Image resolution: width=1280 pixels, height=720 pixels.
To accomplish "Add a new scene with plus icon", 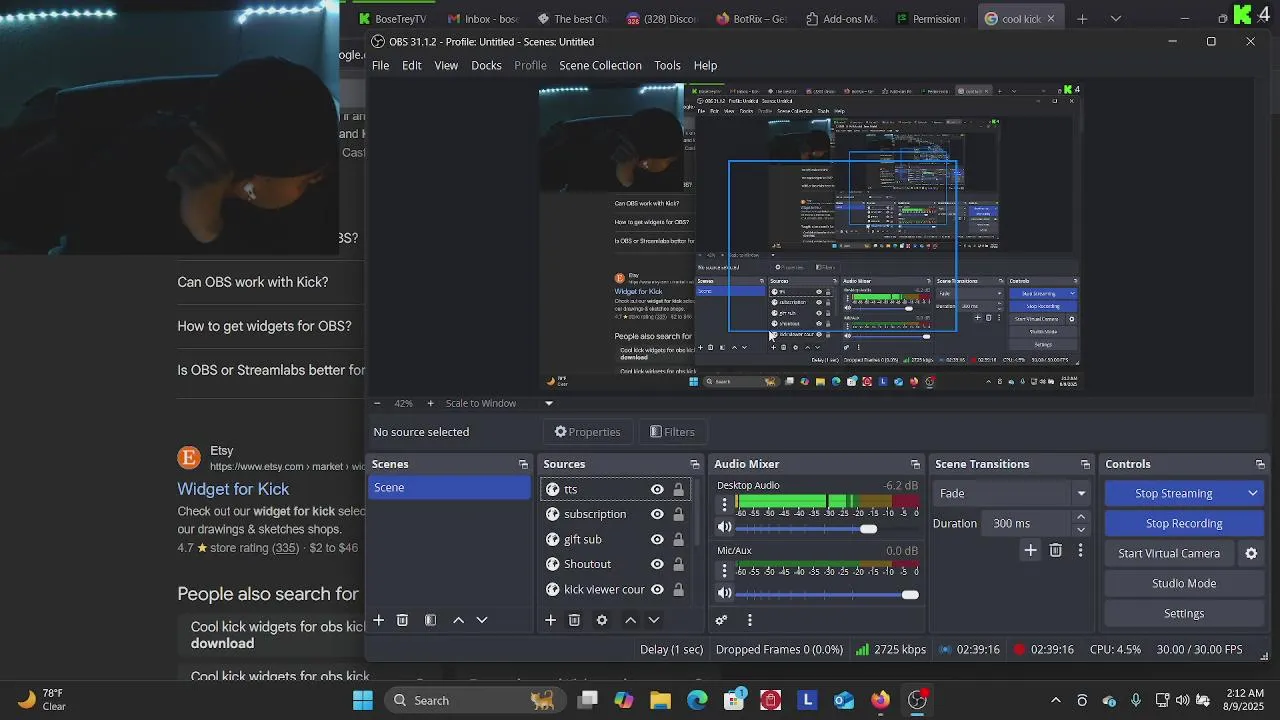I will [x=379, y=620].
